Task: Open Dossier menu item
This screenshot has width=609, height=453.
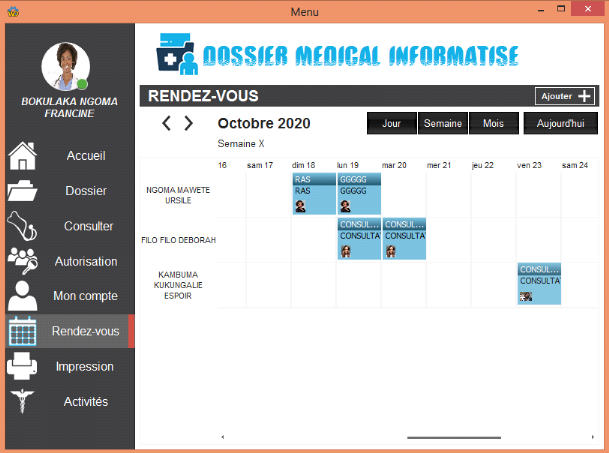Action: (x=86, y=191)
